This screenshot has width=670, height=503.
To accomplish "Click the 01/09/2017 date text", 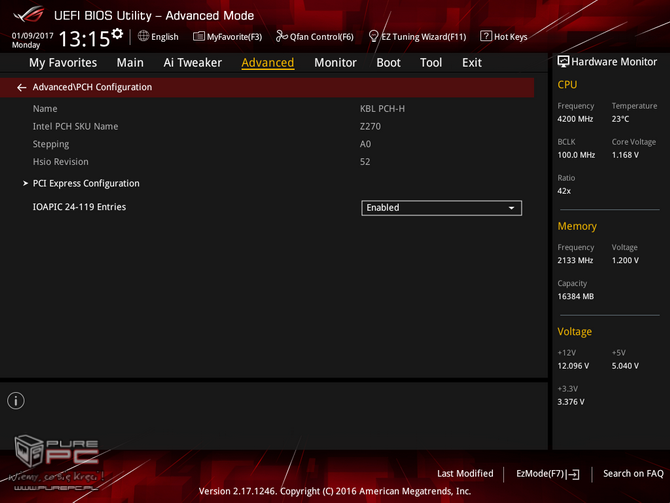I will (32, 36).
